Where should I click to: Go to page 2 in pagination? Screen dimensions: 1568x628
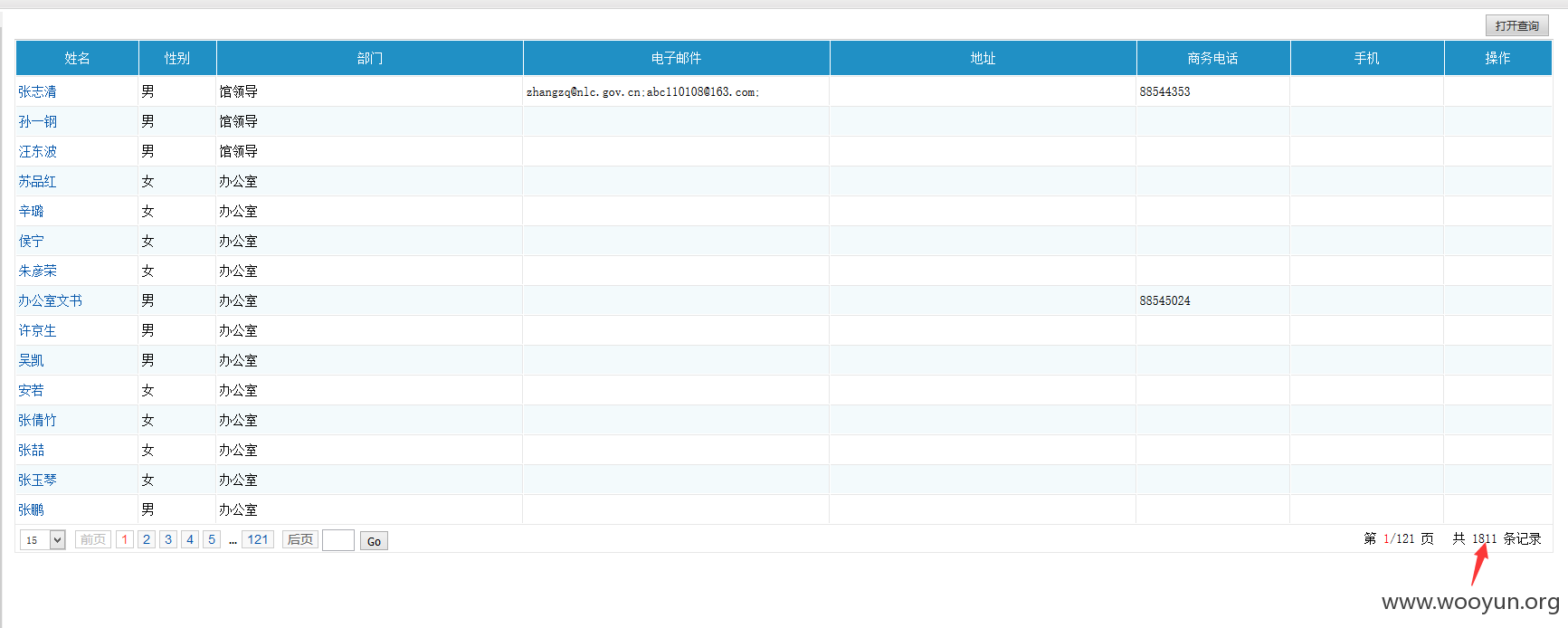(147, 539)
